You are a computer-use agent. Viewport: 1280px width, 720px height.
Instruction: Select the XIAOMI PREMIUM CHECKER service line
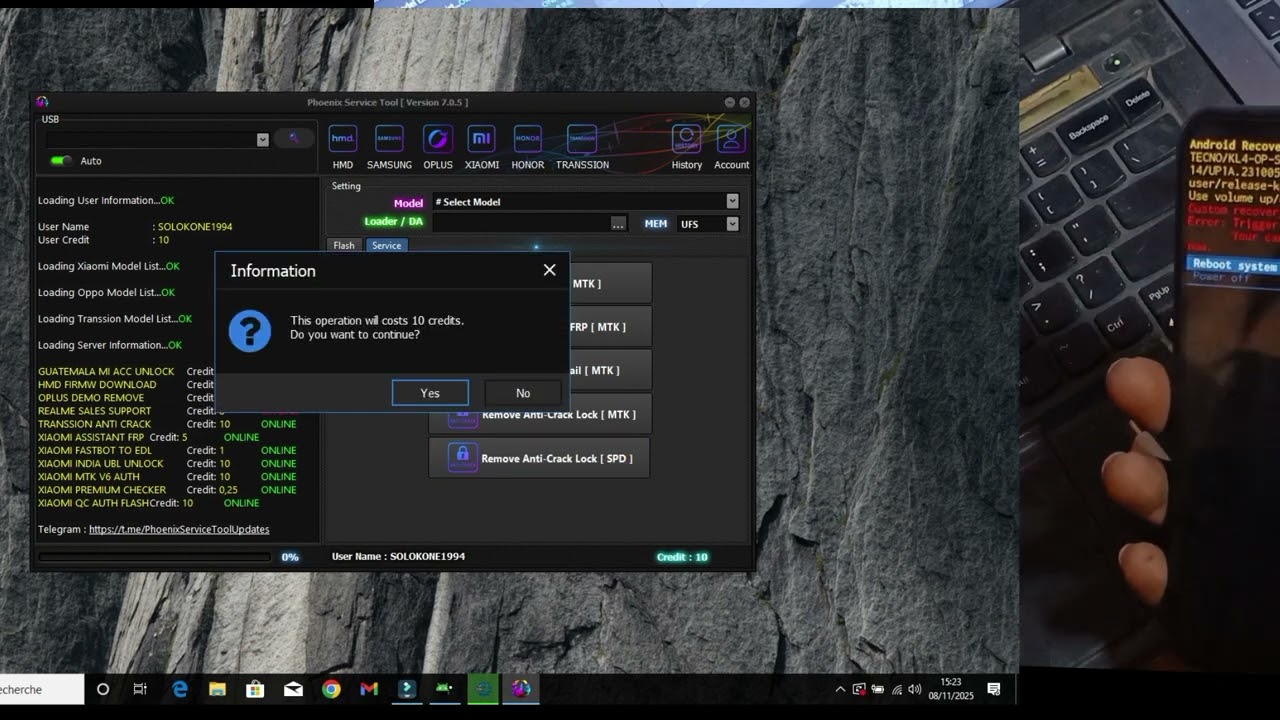click(167, 490)
